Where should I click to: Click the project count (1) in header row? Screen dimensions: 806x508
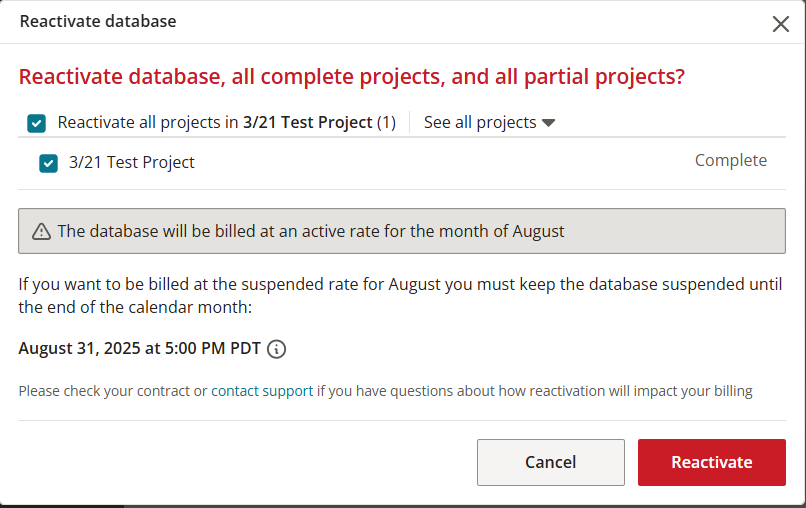point(386,122)
